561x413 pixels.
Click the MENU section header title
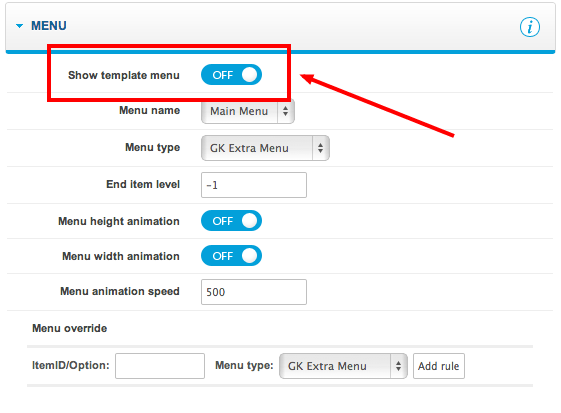(49, 26)
